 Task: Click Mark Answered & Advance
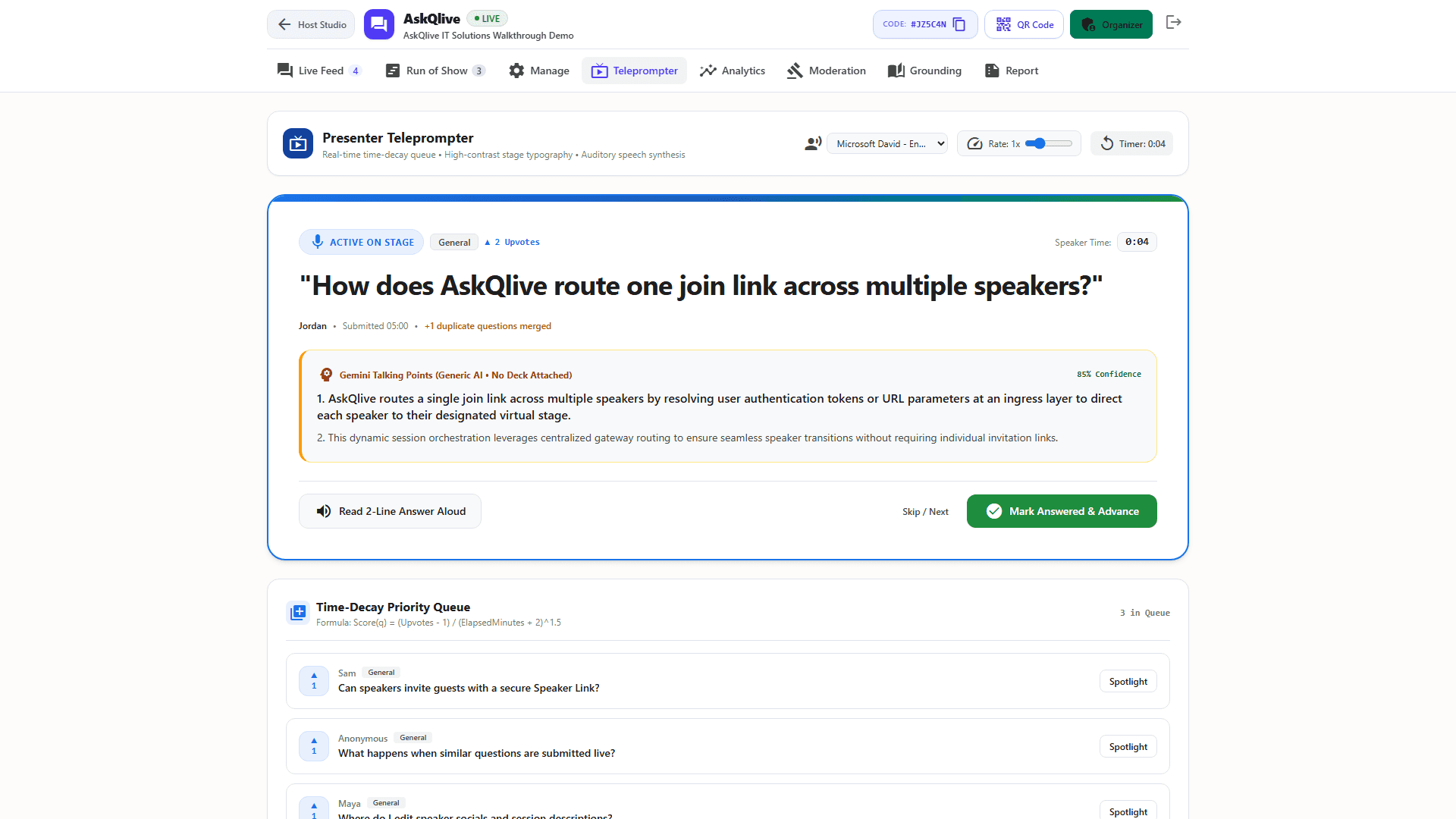click(1062, 511)
